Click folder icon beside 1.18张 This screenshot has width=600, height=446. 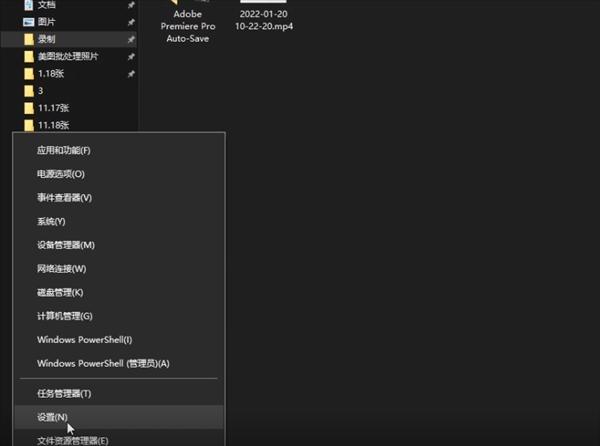[29, 73]
